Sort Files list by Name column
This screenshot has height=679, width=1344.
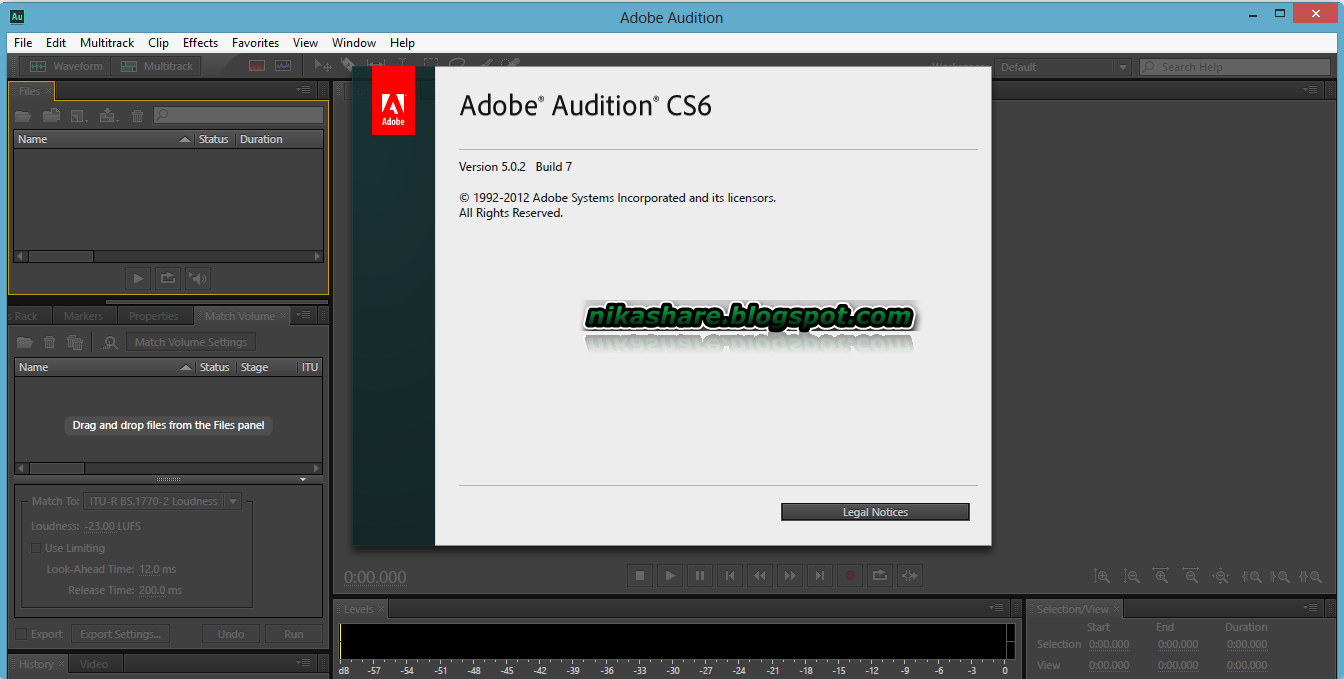(103, 139)
